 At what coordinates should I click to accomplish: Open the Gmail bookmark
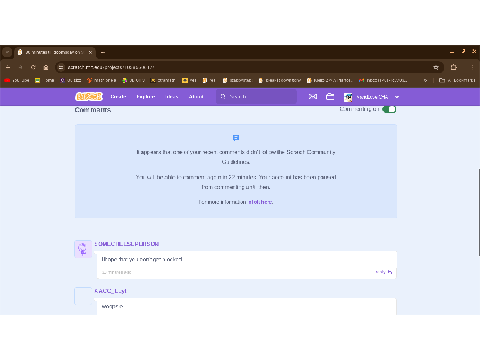point(383,80)
